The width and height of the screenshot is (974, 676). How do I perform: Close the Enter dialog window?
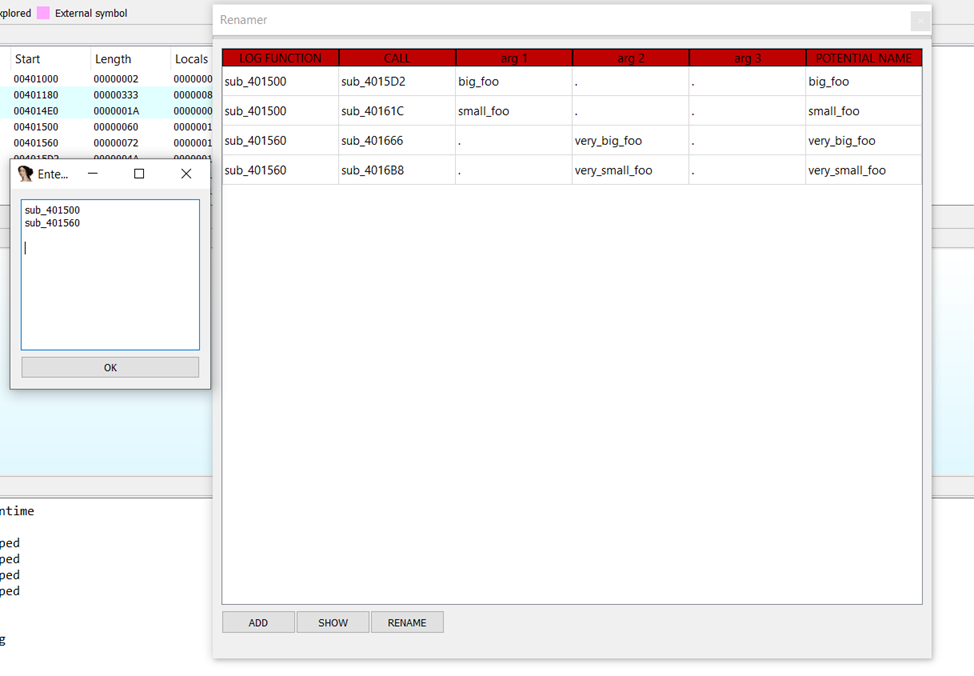tap(186, 174)
